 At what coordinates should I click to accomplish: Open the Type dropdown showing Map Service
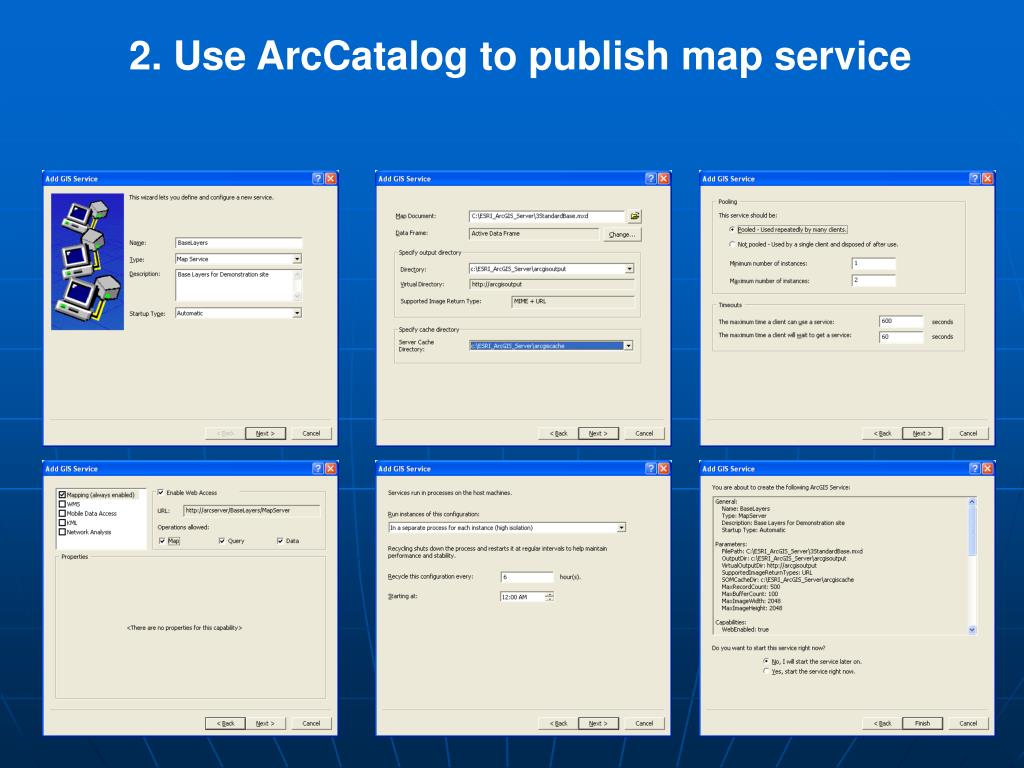pos(297,259)
